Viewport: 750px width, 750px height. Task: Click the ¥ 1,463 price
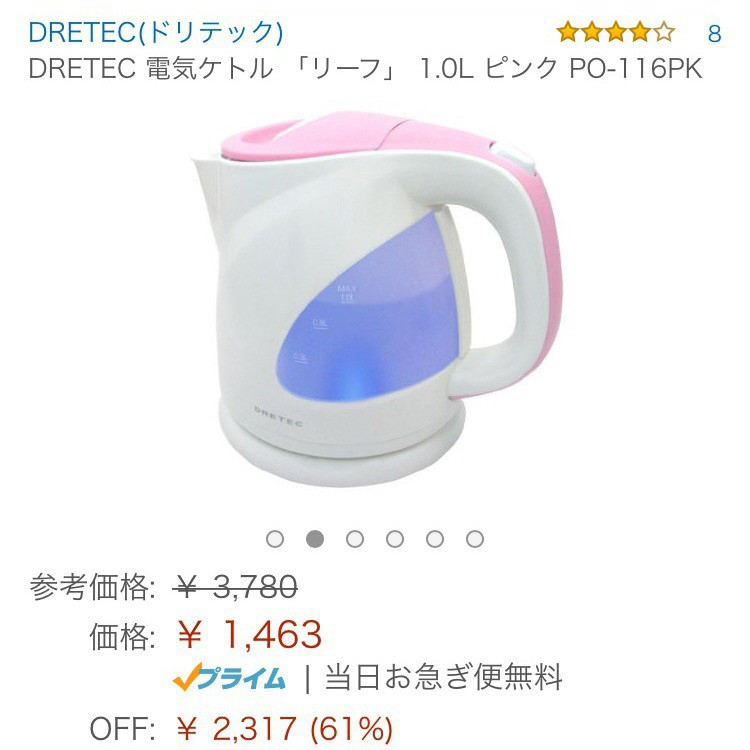click(x=249, y=635)
